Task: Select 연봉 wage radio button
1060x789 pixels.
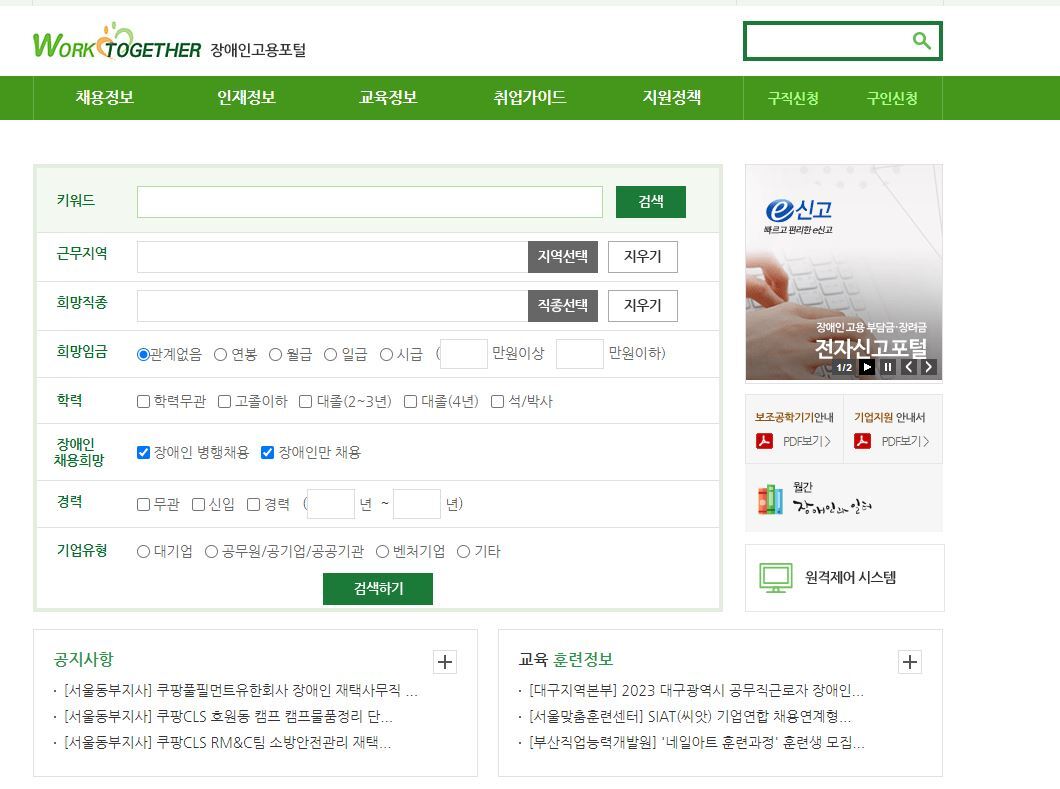Action: pyautogui.click(x=220, y=354)
